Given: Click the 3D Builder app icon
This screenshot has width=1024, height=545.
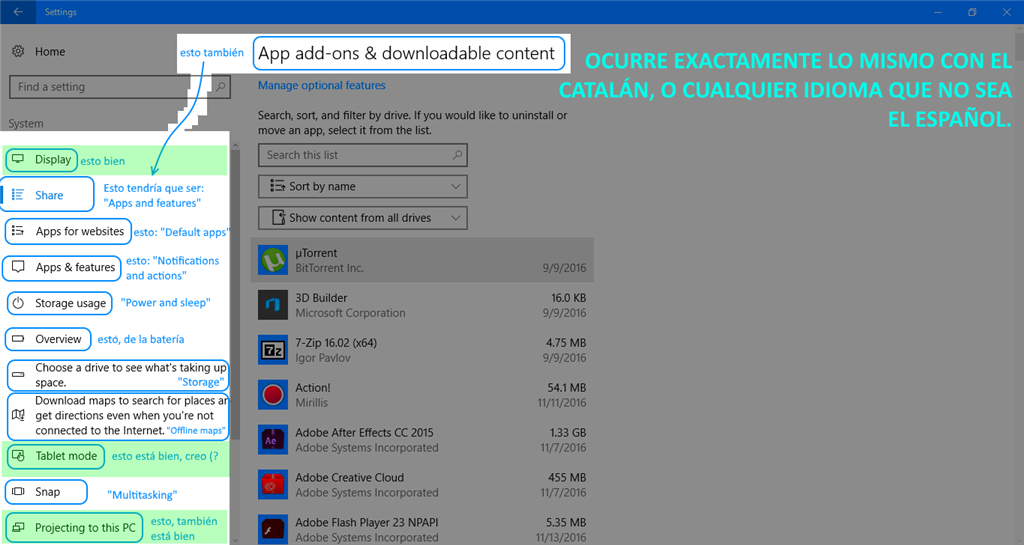Looking at the screenshot, I should point(272,305).
